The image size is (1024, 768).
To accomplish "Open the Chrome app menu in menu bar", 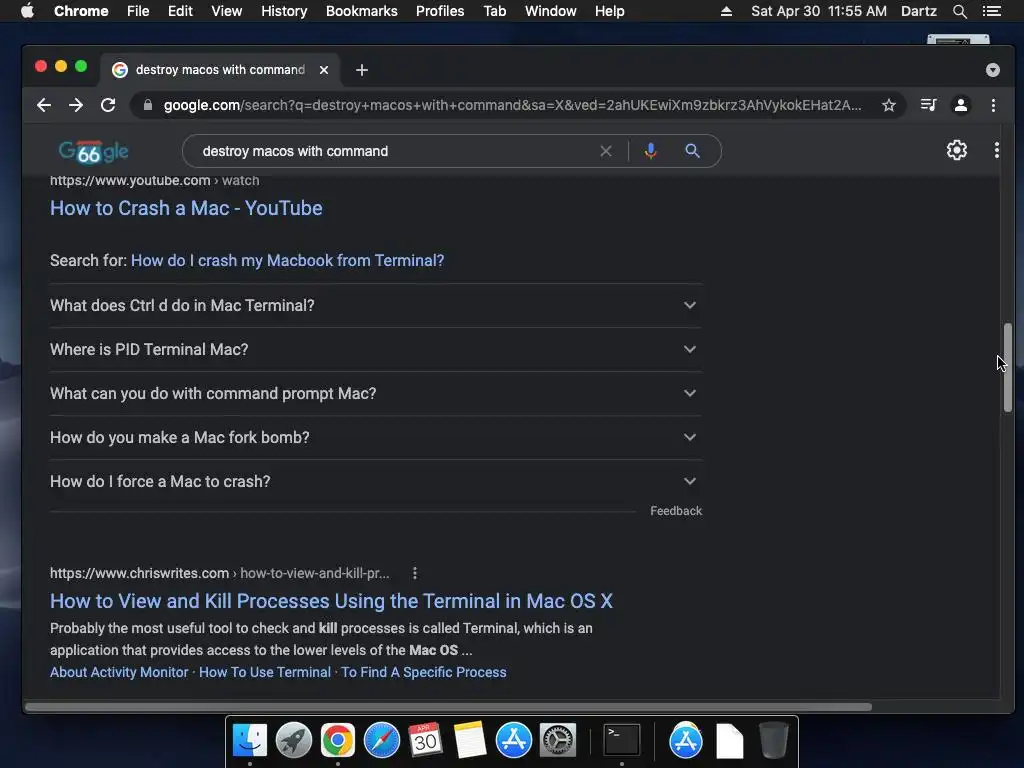I will pyautogui.click(x=81, y=11).
